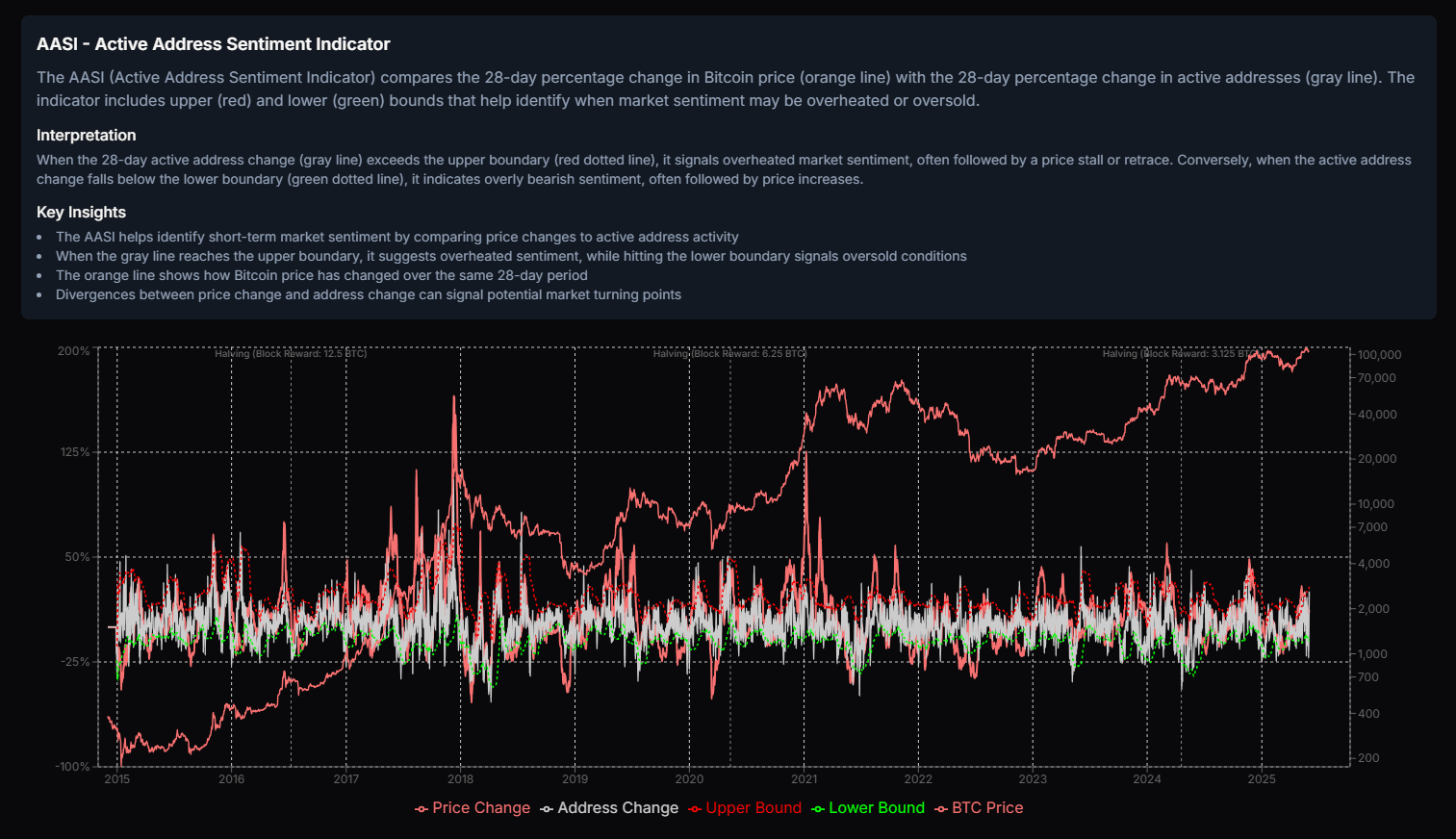Click the 200 price axis label

pyautogui.click(x=1369, y=758)
